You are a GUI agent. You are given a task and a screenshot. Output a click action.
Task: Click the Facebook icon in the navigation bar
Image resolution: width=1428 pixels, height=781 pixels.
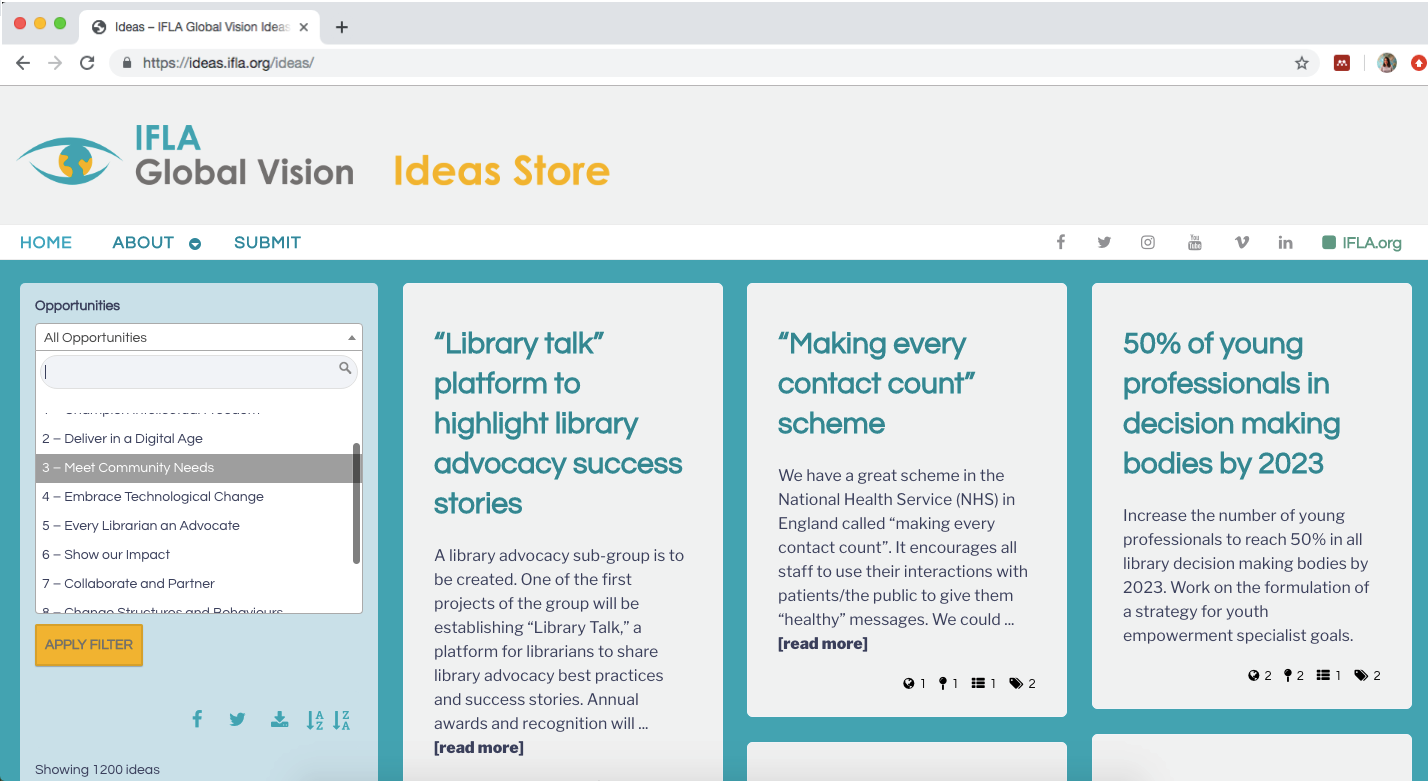pos(1061,242)
